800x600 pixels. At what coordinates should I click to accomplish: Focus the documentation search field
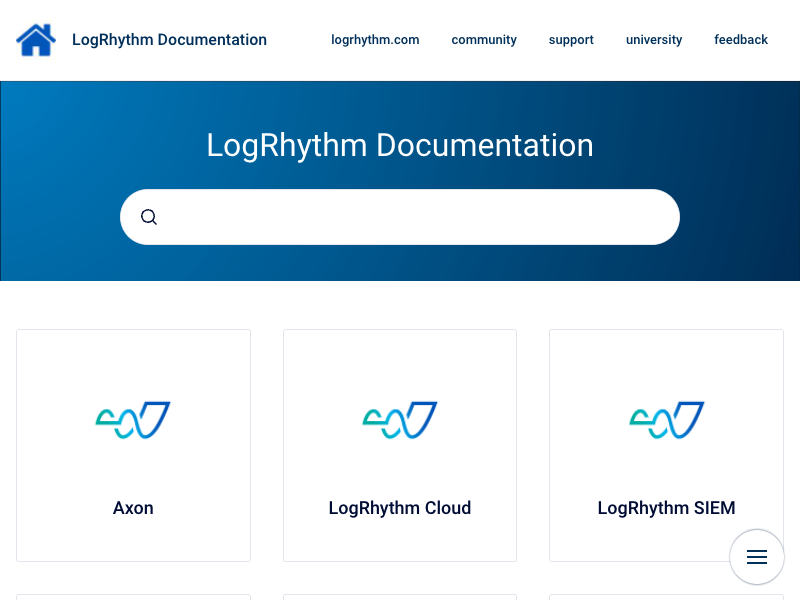(400, 217)
